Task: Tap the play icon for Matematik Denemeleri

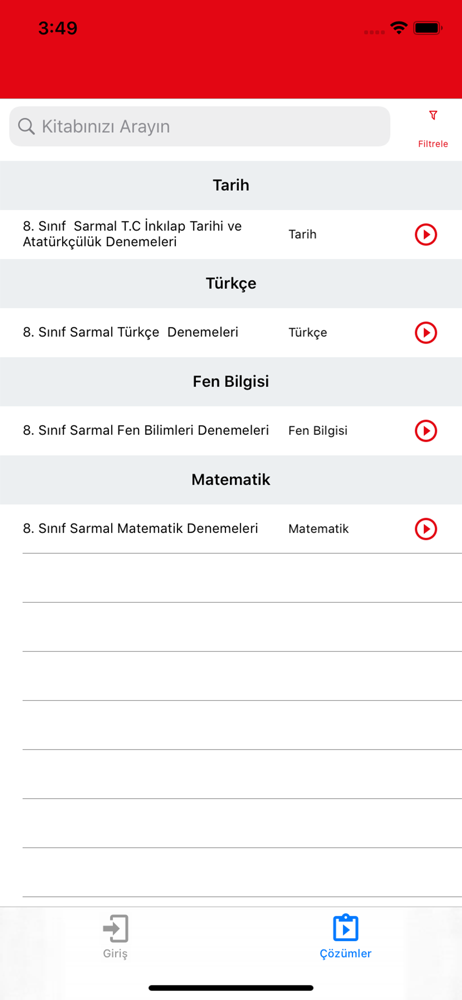Action: pyautogui.click(x=426, y=529)
